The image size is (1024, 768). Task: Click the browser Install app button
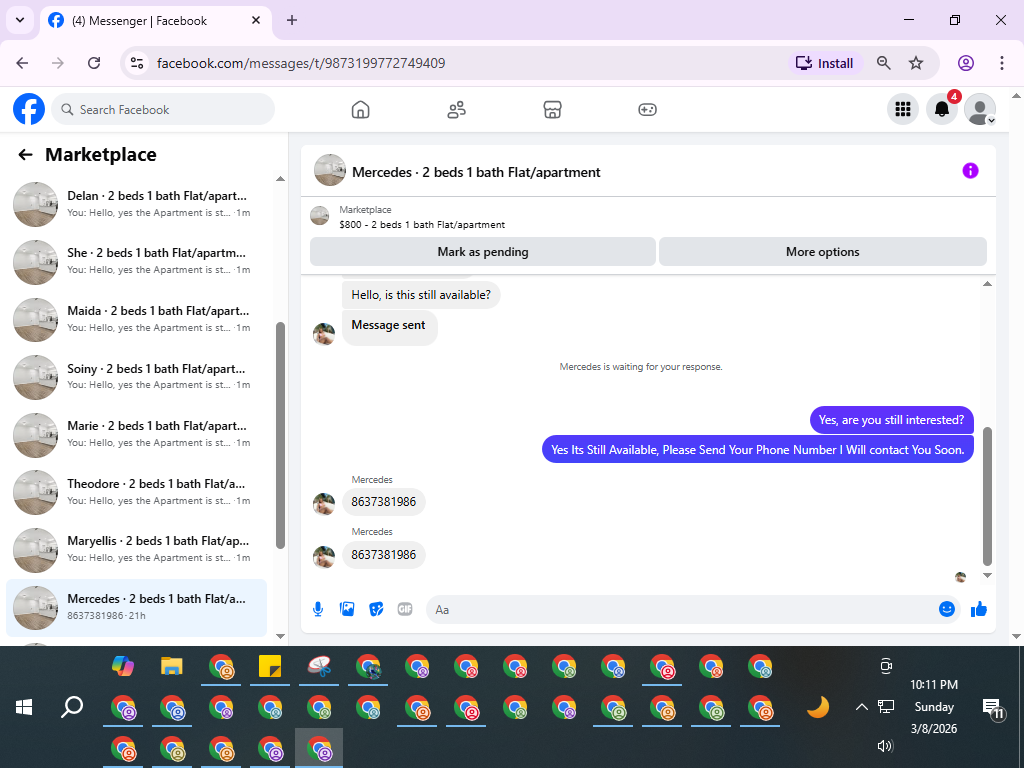click(x=825, y=63)
